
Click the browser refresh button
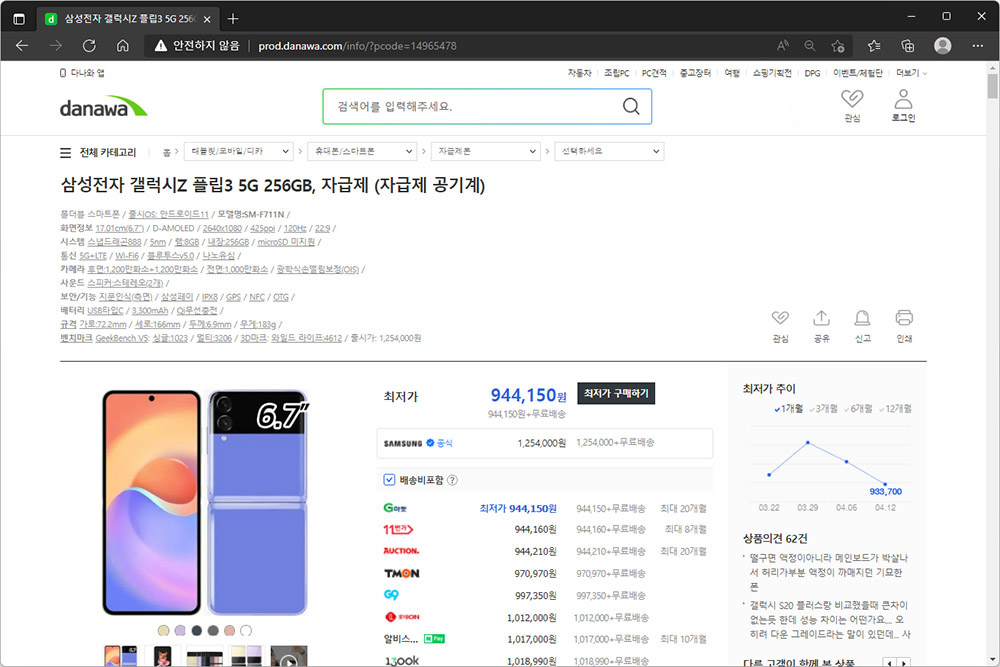pos(89,46)
